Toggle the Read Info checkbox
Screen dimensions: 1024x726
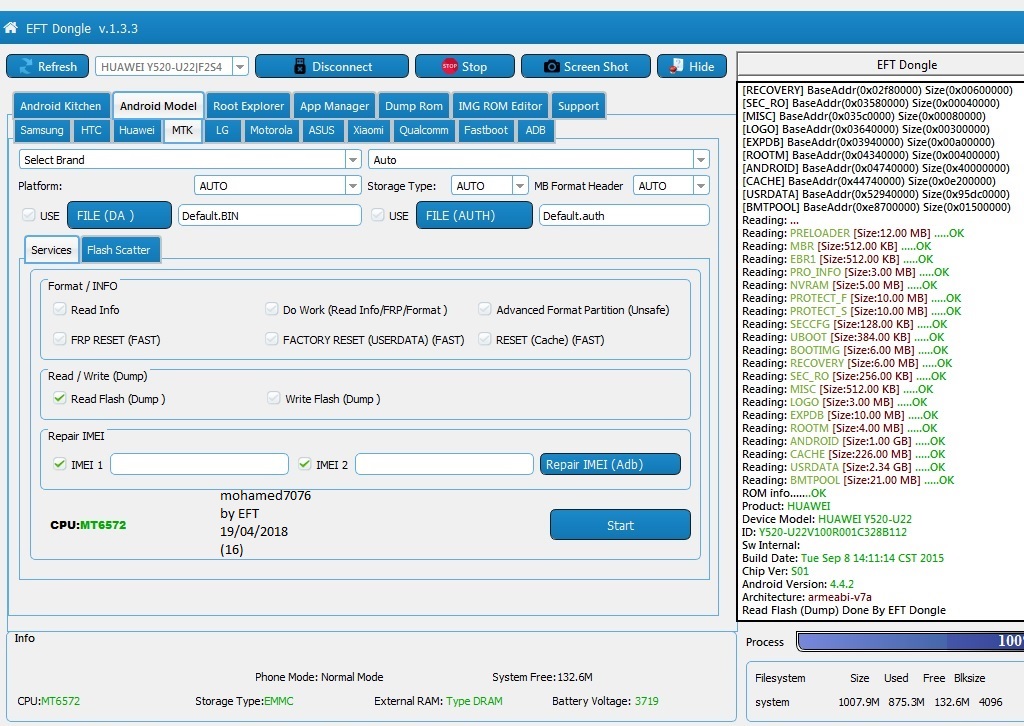[x=59, y=309]
